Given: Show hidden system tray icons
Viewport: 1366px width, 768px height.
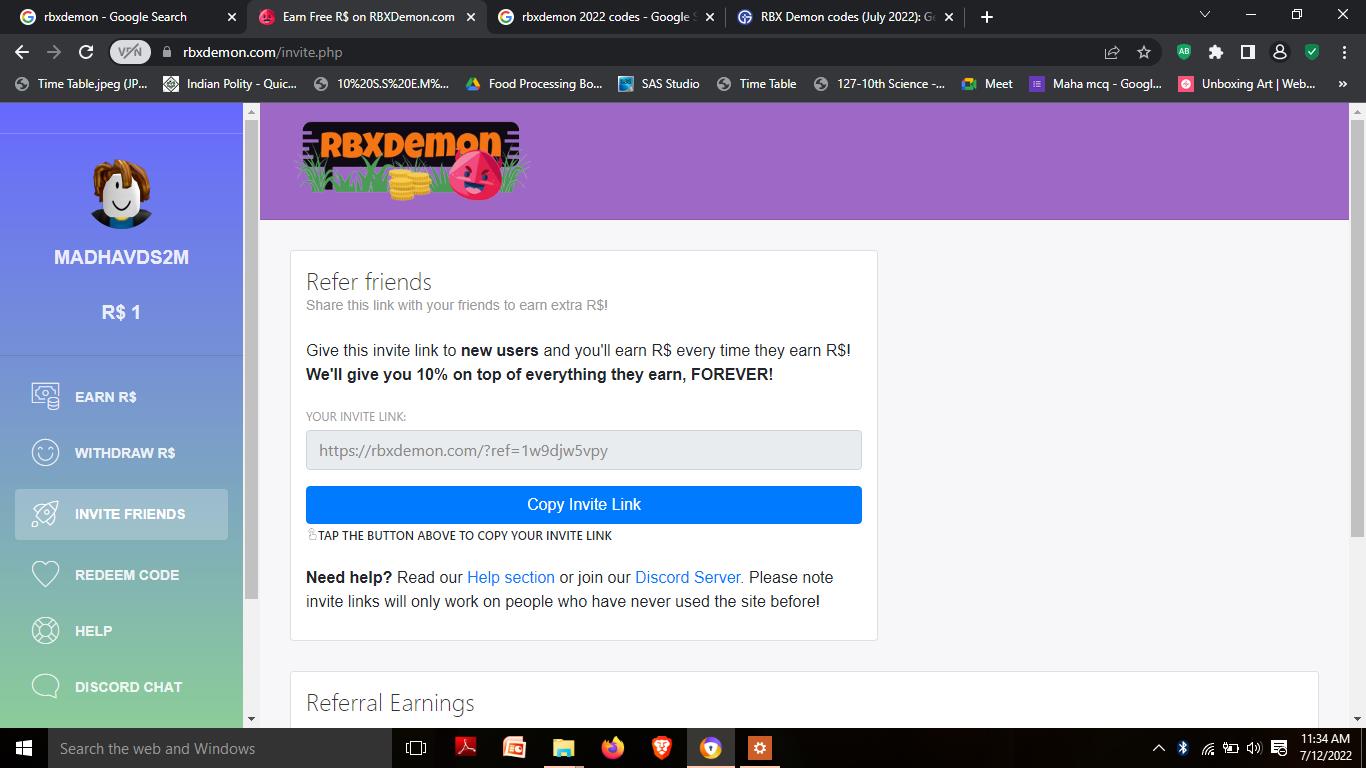Looking at the screenshot, I should (x=1158, y=748).
